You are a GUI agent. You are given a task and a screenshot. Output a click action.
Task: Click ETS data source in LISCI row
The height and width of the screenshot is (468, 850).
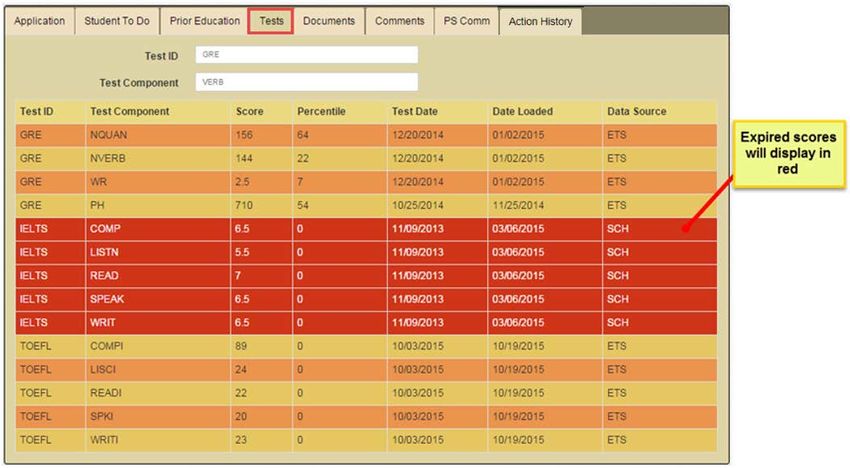click(x=659, y=370)
